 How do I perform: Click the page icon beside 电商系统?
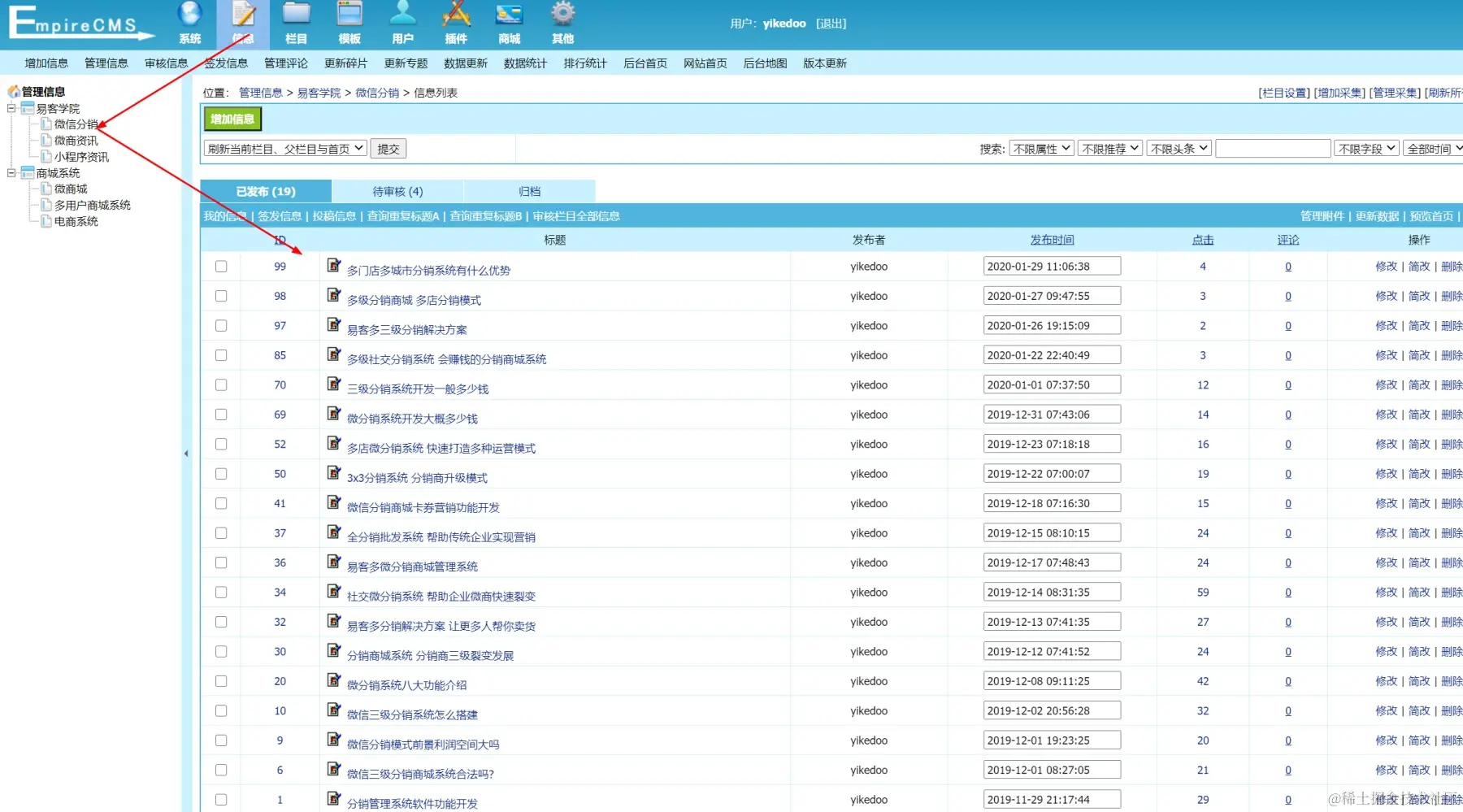point(46,221)
